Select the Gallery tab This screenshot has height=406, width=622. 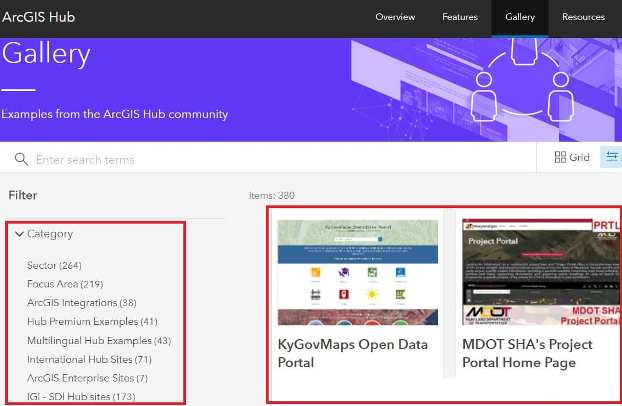click(520, 17)
